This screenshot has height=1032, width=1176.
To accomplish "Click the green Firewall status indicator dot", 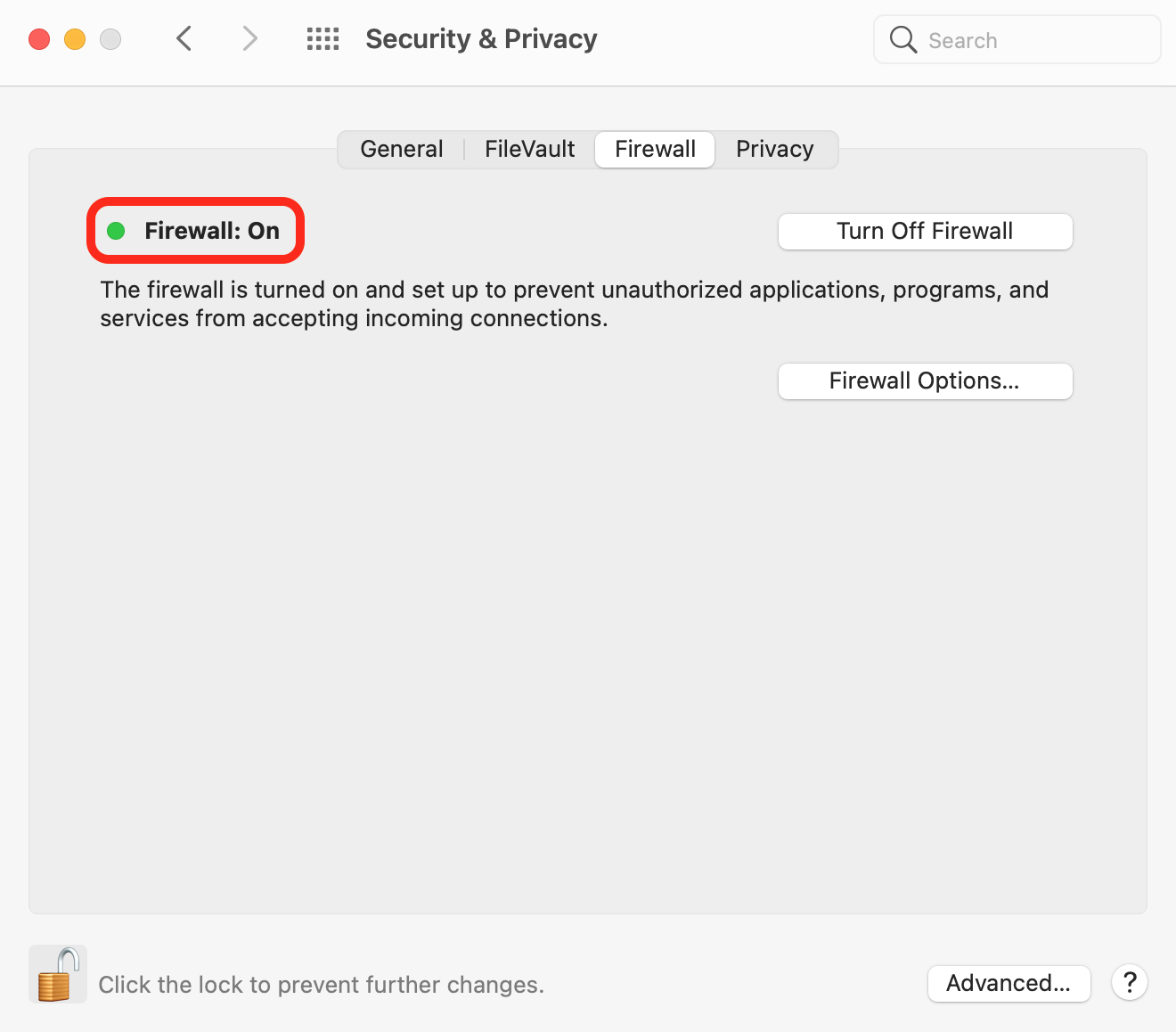I will pos(116,230).
